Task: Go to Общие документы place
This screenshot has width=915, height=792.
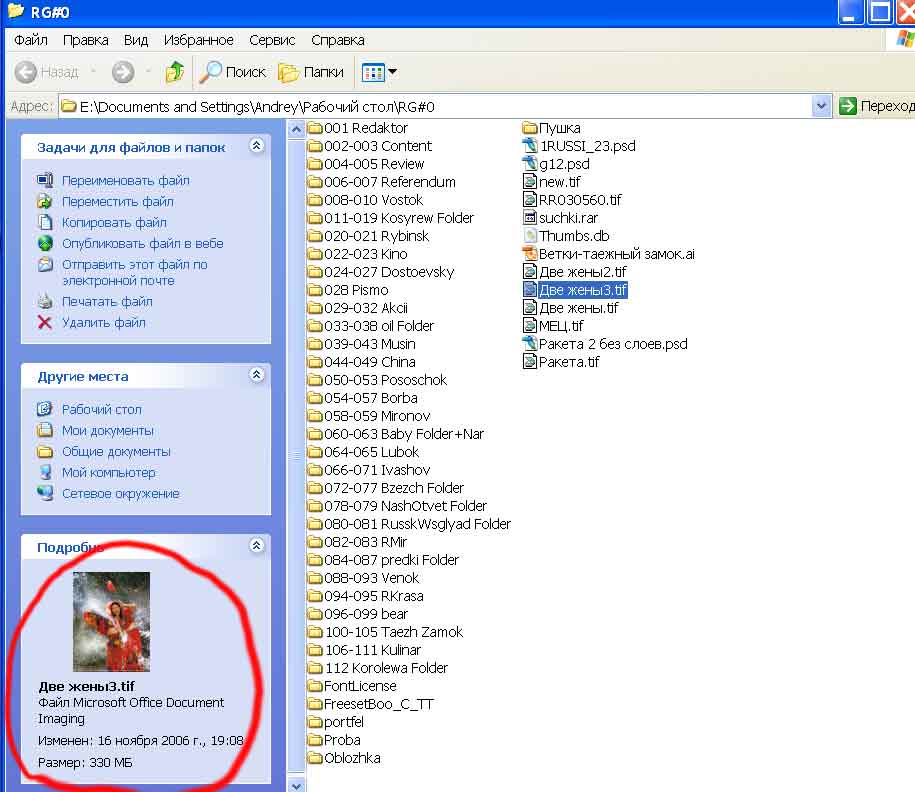Action: point(116,452)
